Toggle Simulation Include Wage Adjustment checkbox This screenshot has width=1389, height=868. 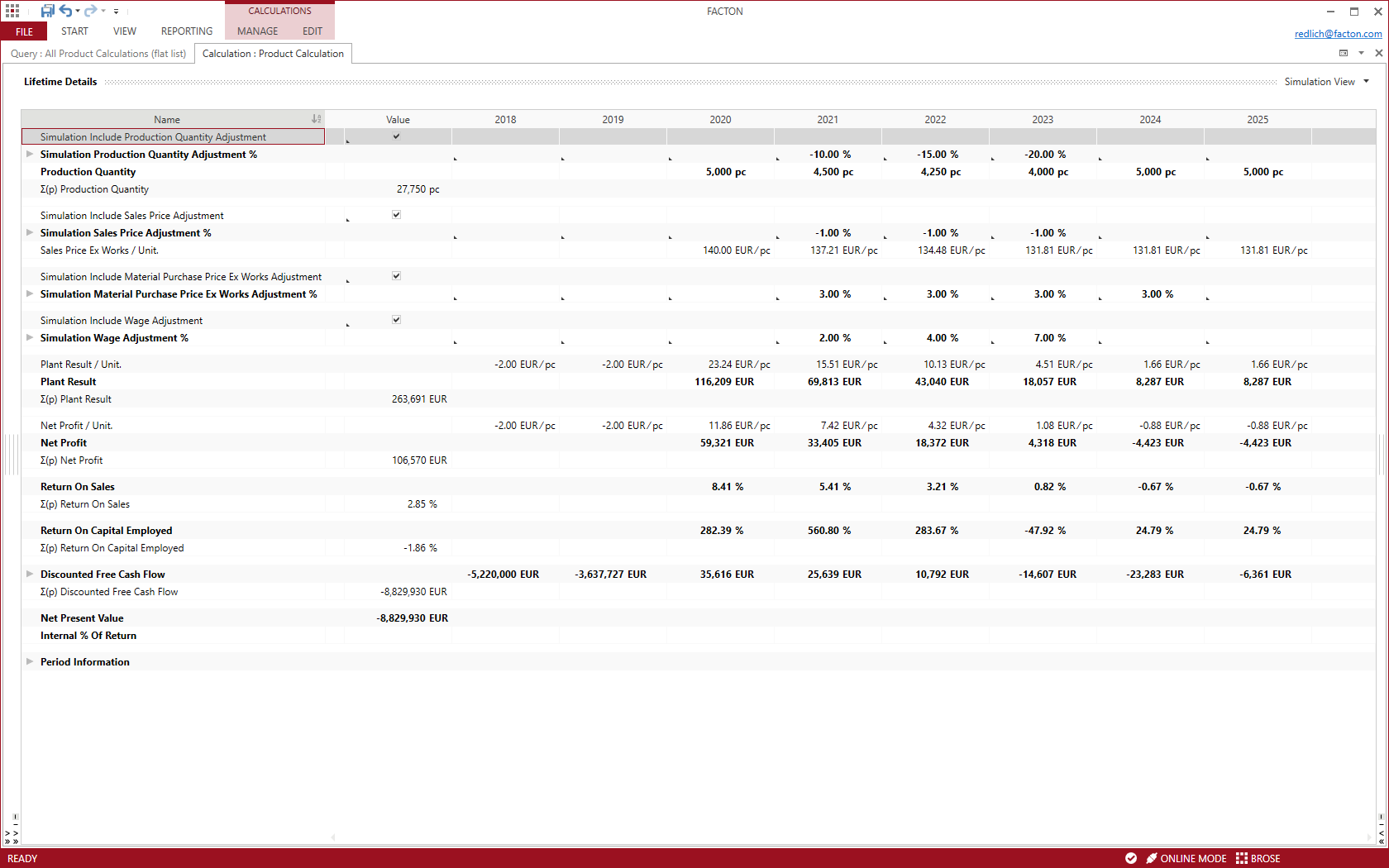point(397,320)
